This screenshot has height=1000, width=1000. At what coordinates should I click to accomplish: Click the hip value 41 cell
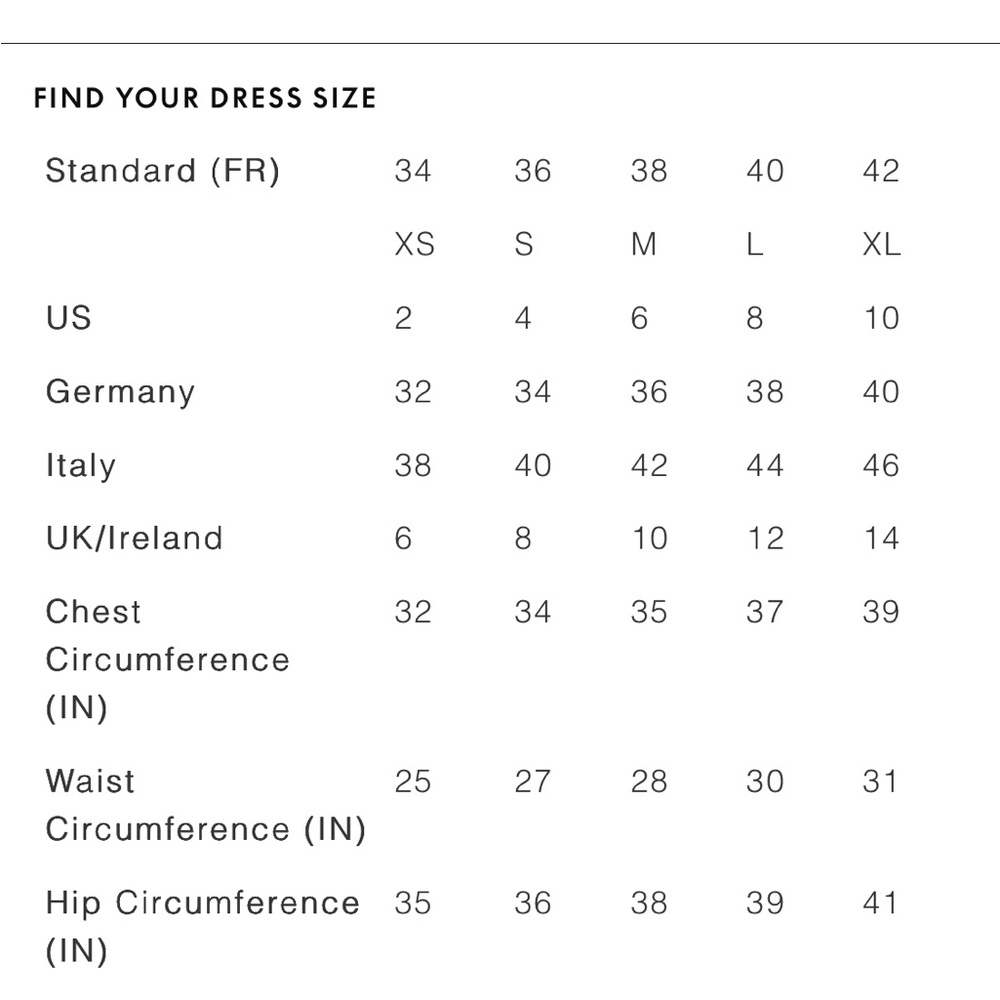881,903
